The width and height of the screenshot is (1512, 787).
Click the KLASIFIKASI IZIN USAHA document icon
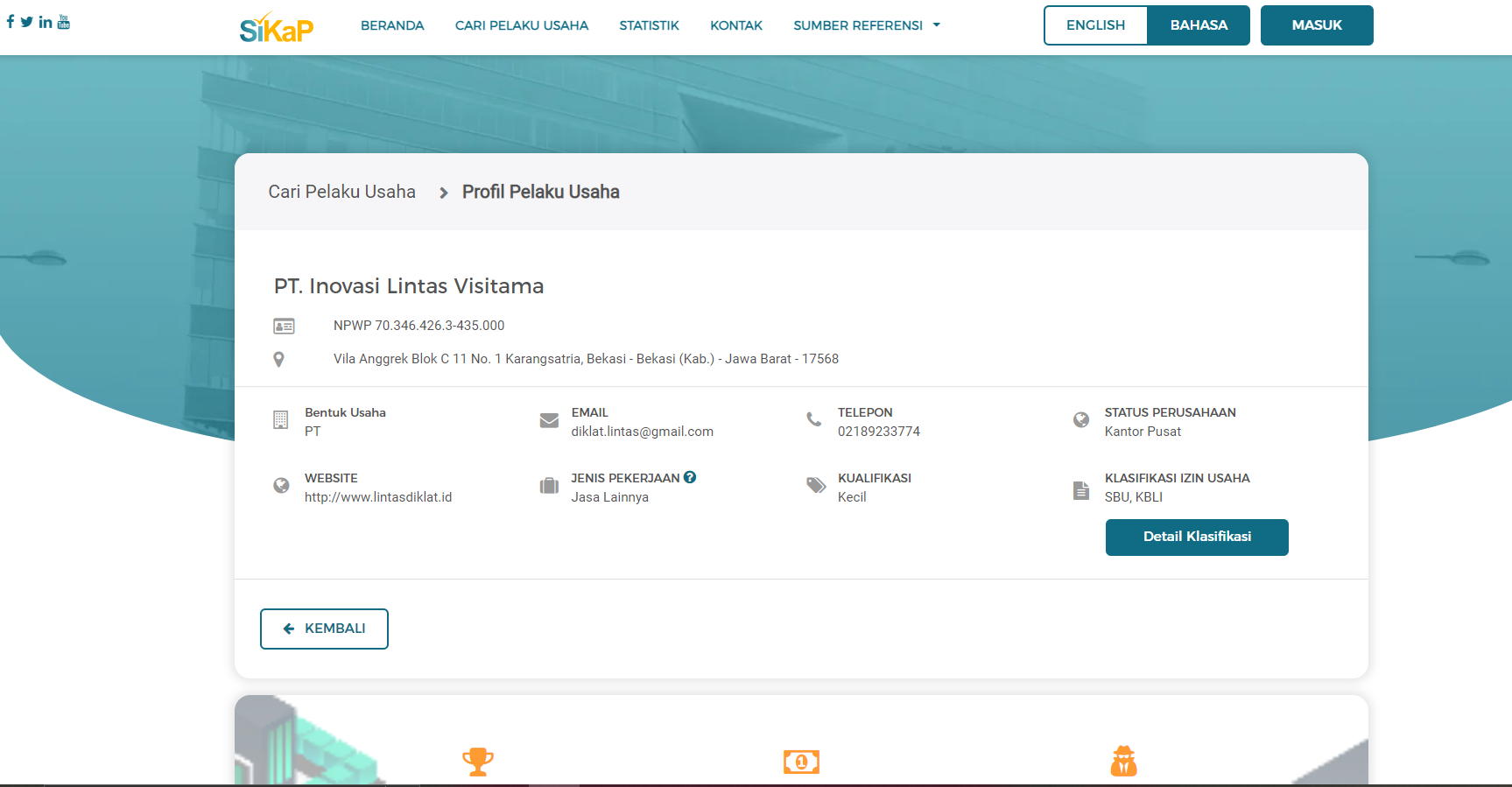click(x=1081, y=490)
